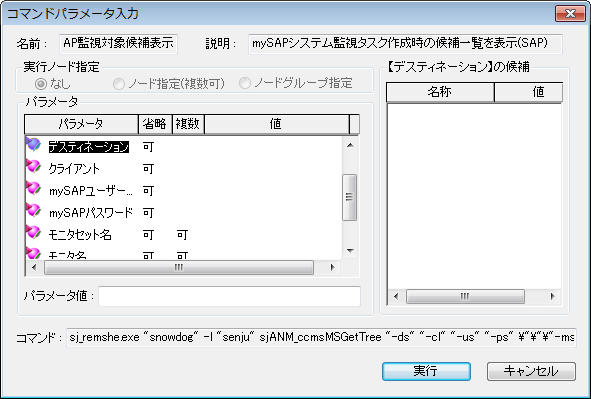The image size is (591, 399).
Task: Click the パラメータ値 input field
Action: (230, 296)
